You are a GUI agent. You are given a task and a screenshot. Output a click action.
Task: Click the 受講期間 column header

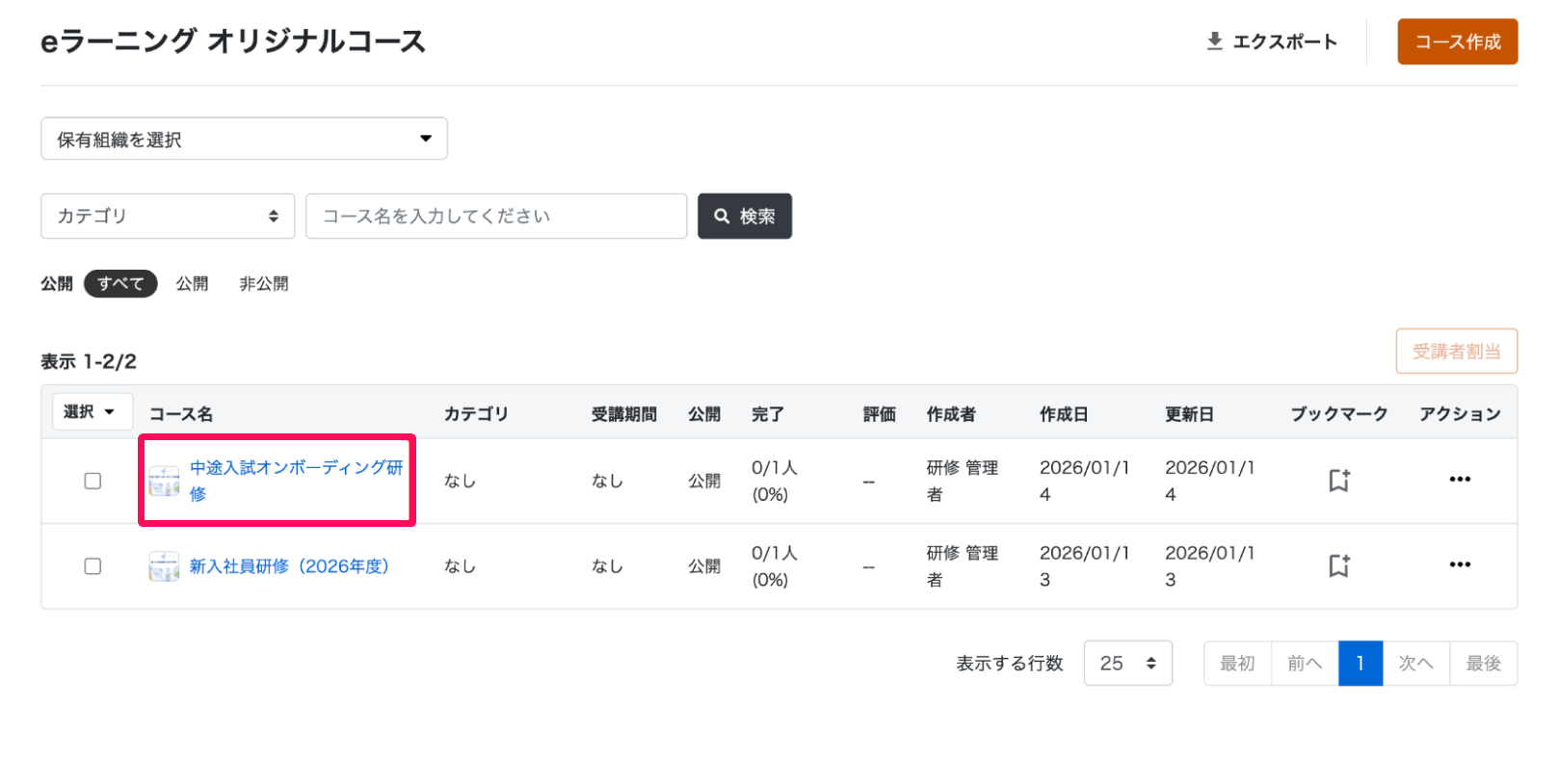[x=624, y=414]
